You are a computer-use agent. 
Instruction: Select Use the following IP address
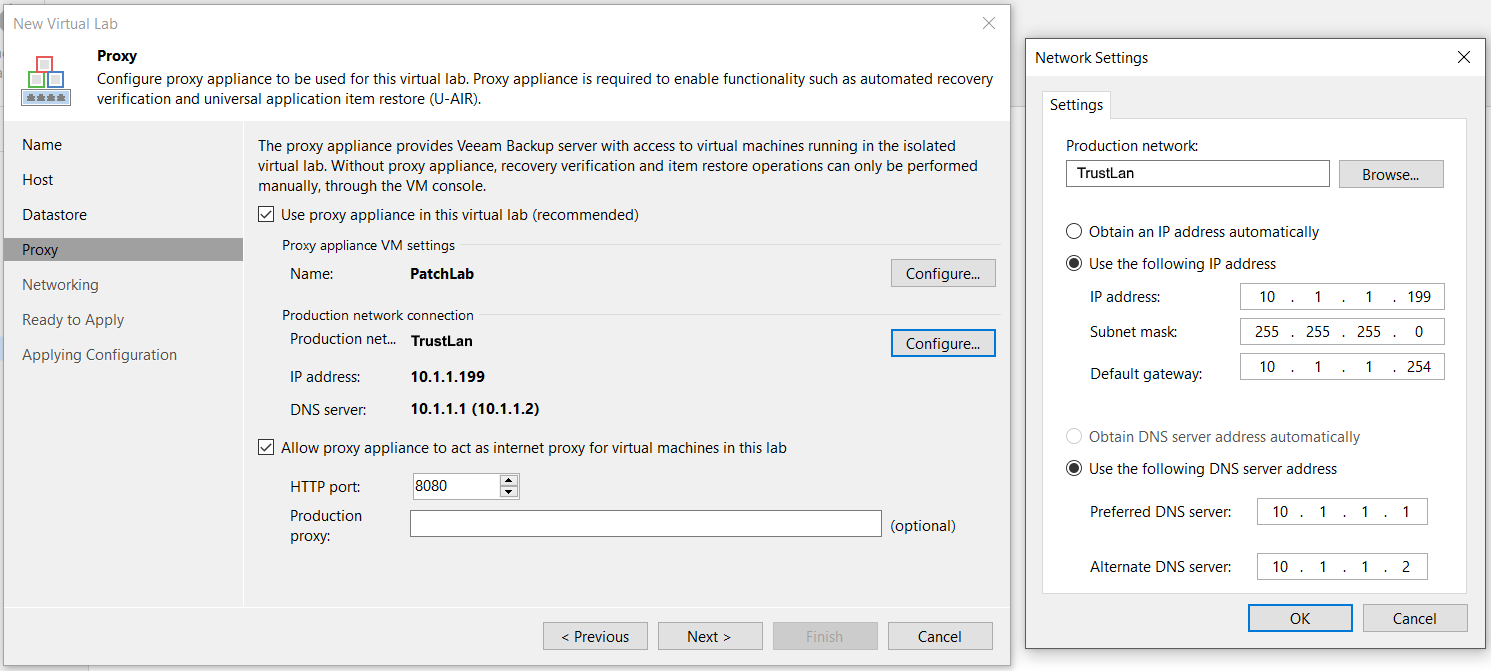(1074, 264)
